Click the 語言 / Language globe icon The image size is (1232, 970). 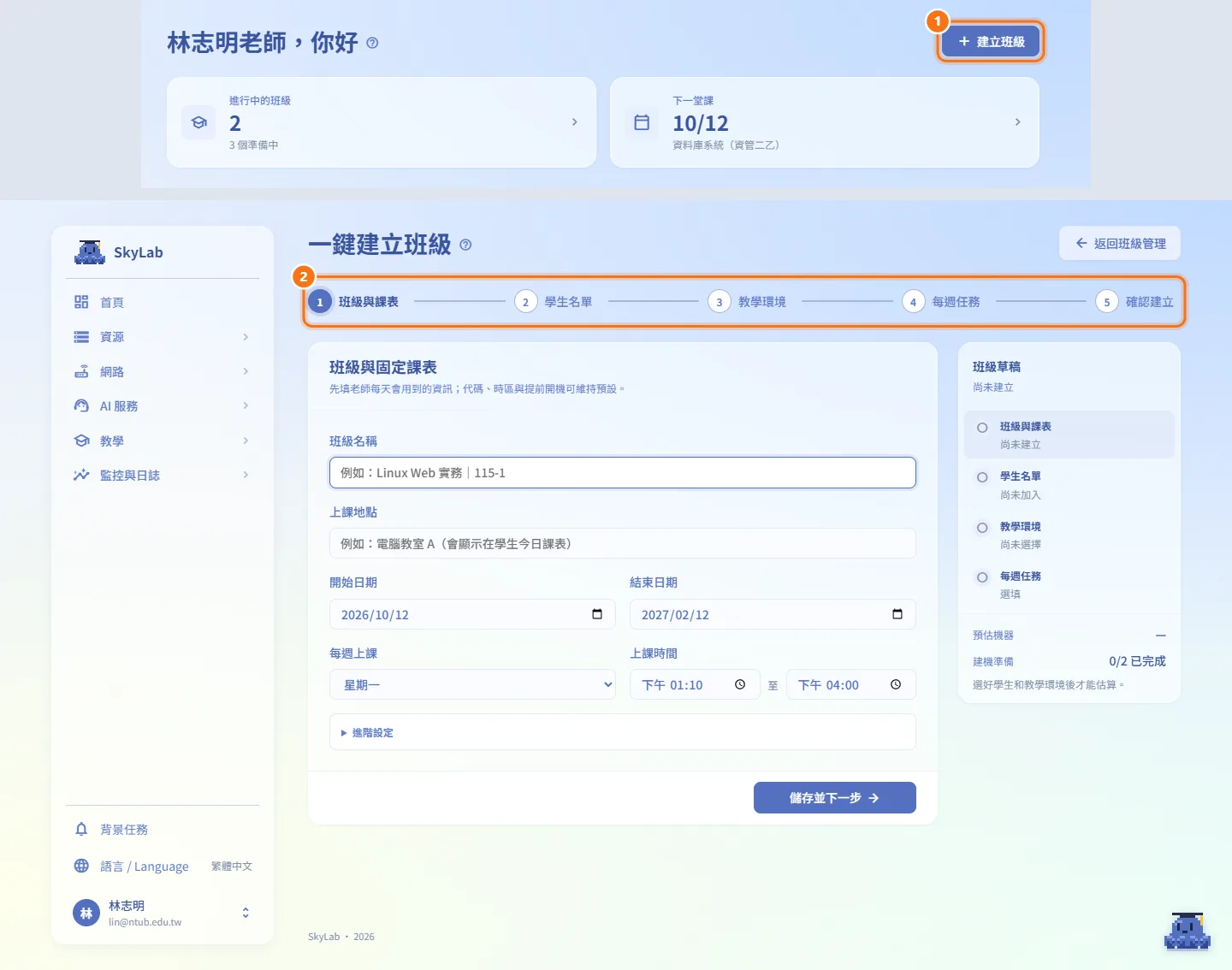[81, 866]
